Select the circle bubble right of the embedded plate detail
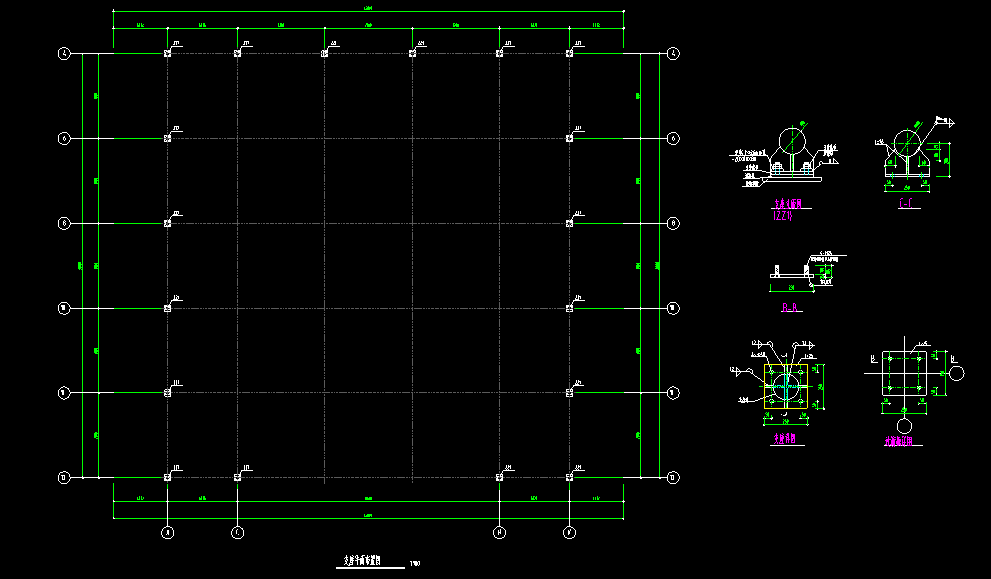 957,374
